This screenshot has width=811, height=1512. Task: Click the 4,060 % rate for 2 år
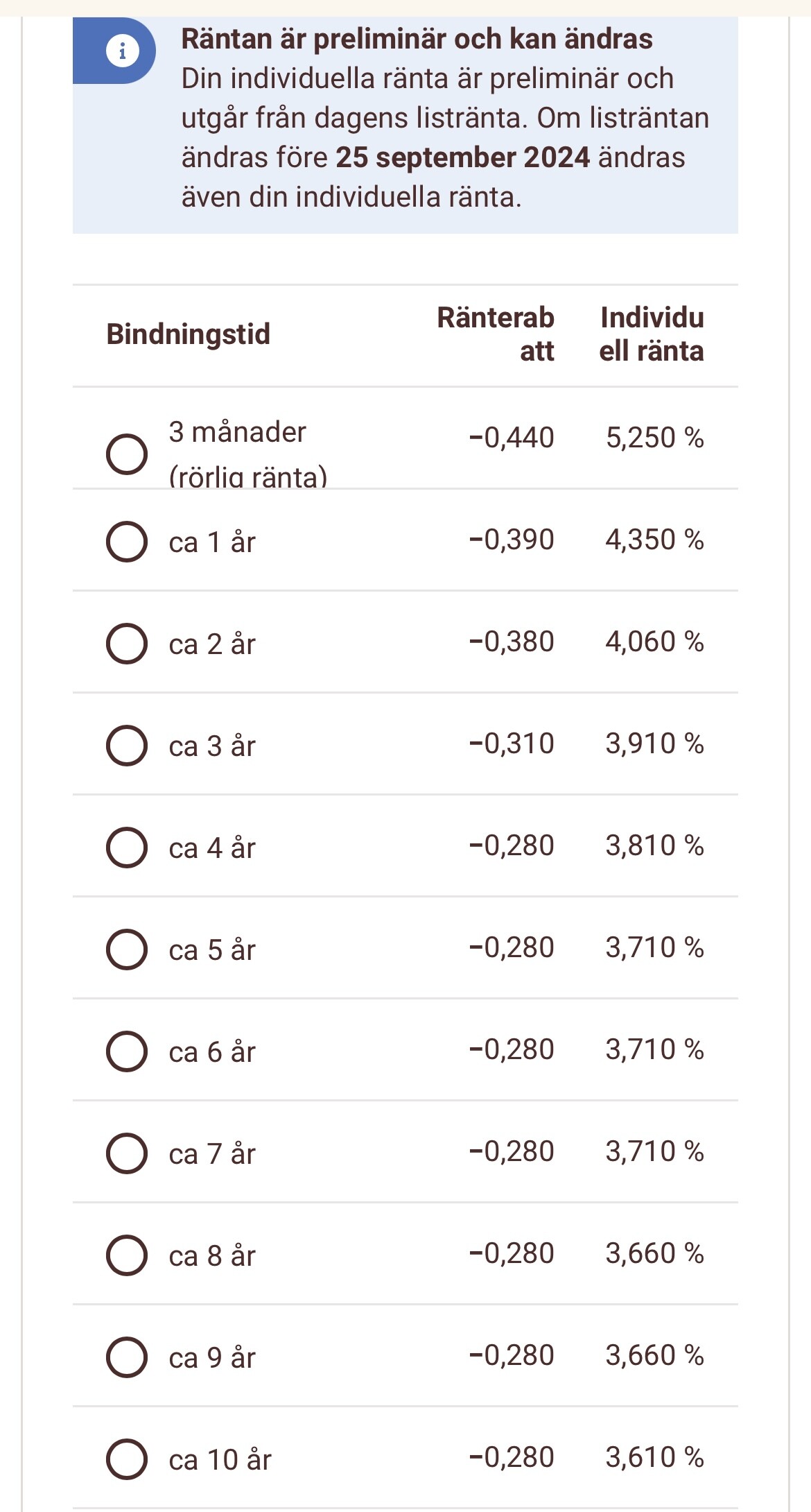click(654, 642)
